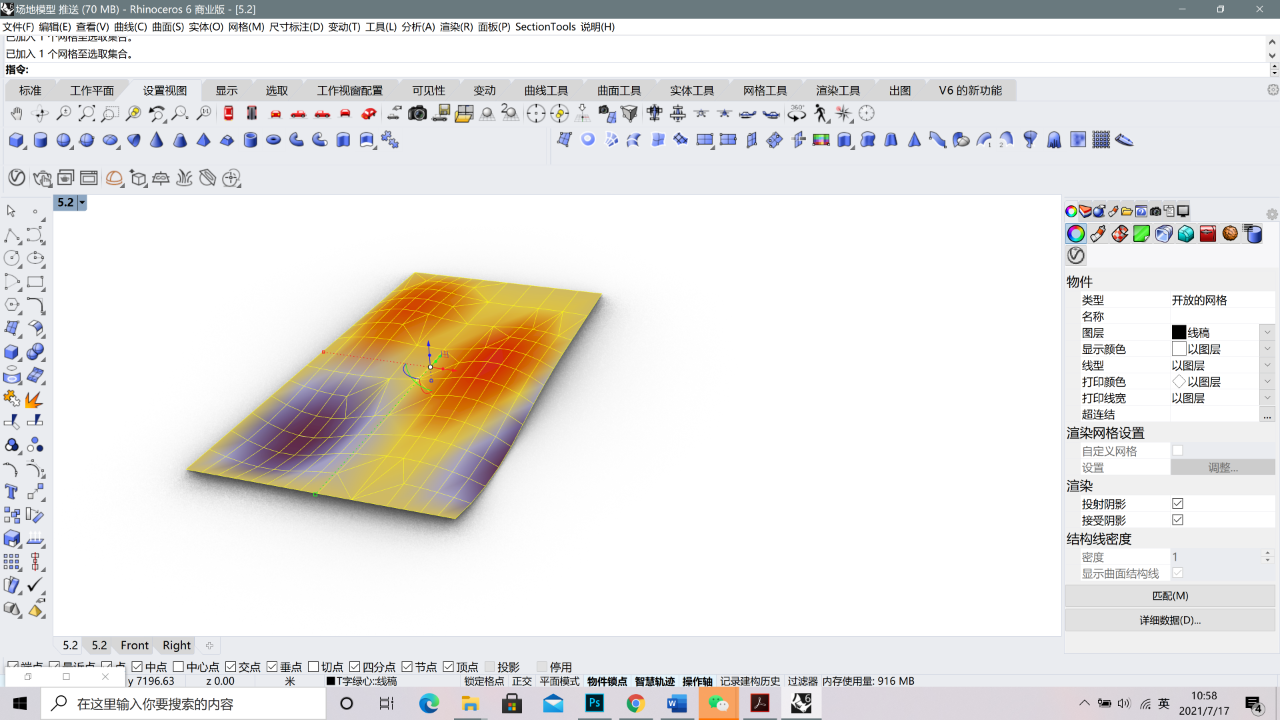Expand the 图层 (layer) dropdown

click(x=1267, y=332)
